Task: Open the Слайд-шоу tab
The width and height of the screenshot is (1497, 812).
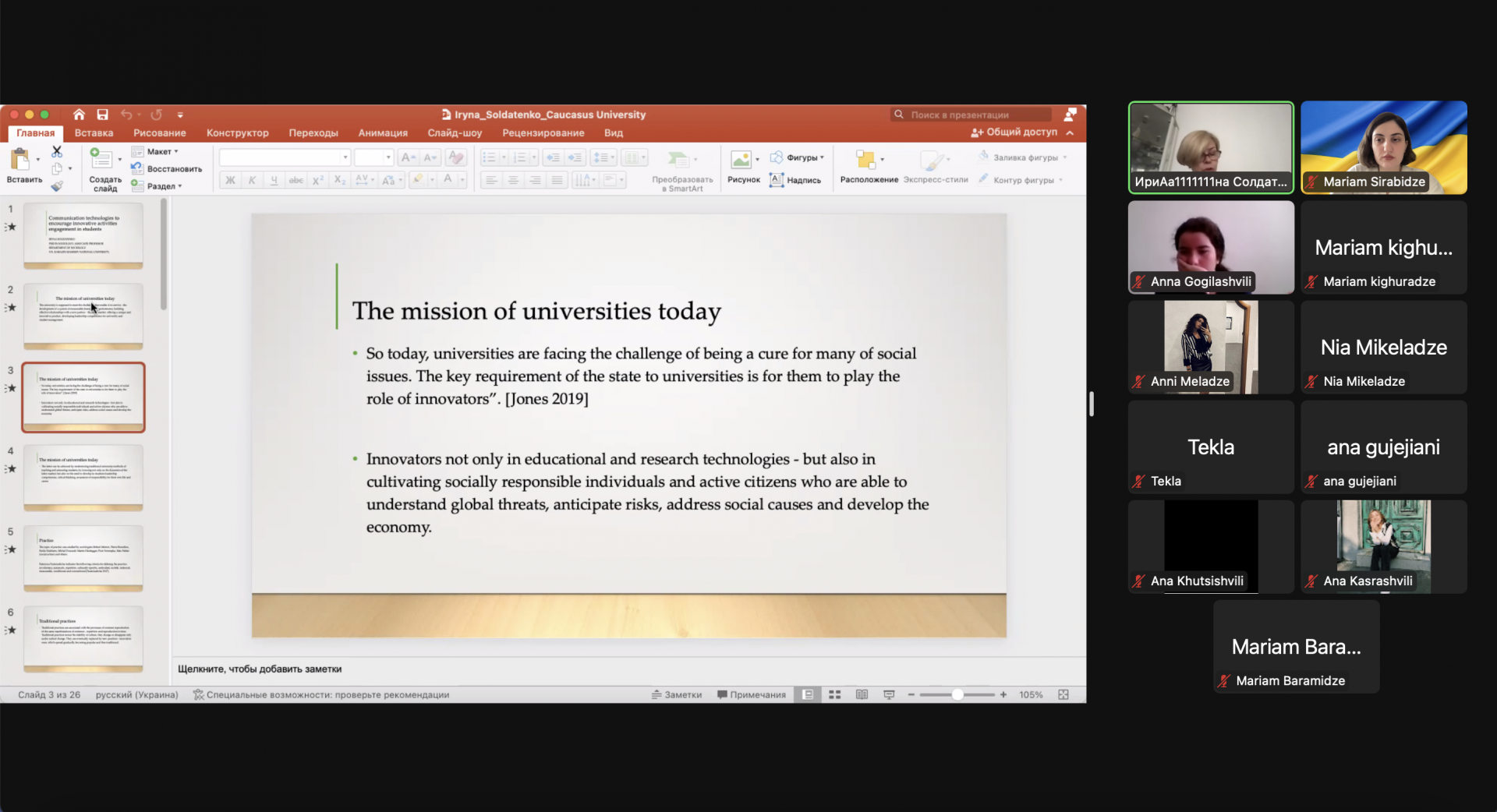Action: click(x=455, y=133)
